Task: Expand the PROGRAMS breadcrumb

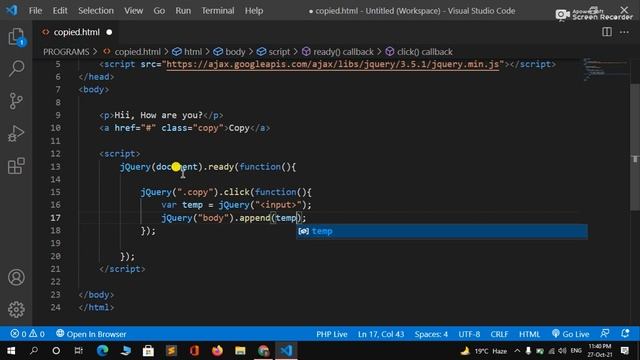Action: click(x=66, y=52)
